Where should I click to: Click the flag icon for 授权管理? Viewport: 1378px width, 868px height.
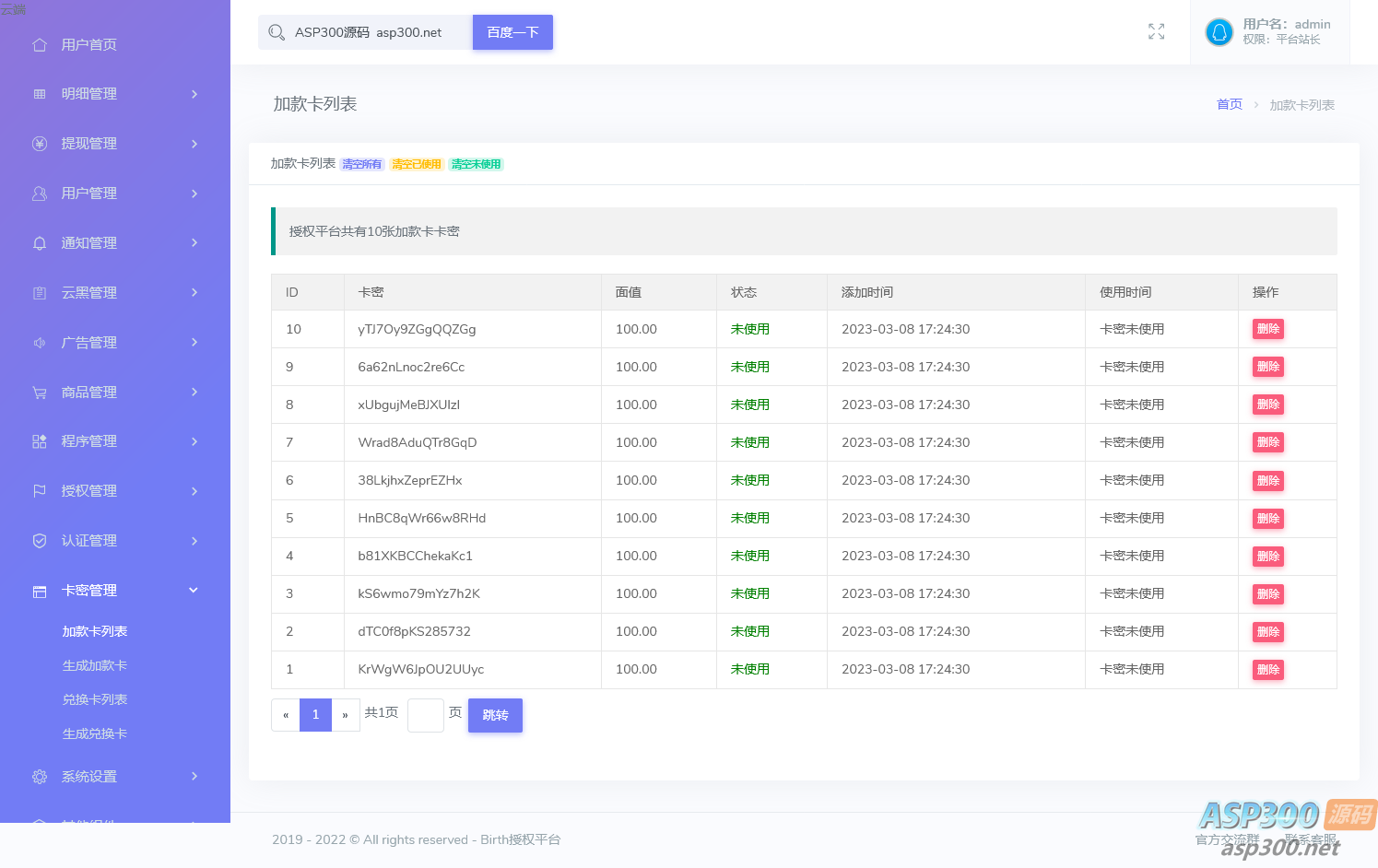[x=40, y=491]
